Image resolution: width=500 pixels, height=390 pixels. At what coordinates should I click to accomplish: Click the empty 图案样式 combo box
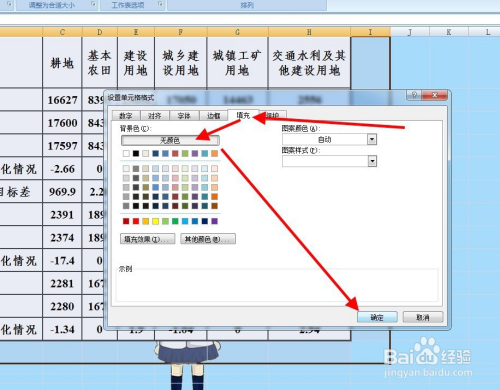[x=329, y=161]
